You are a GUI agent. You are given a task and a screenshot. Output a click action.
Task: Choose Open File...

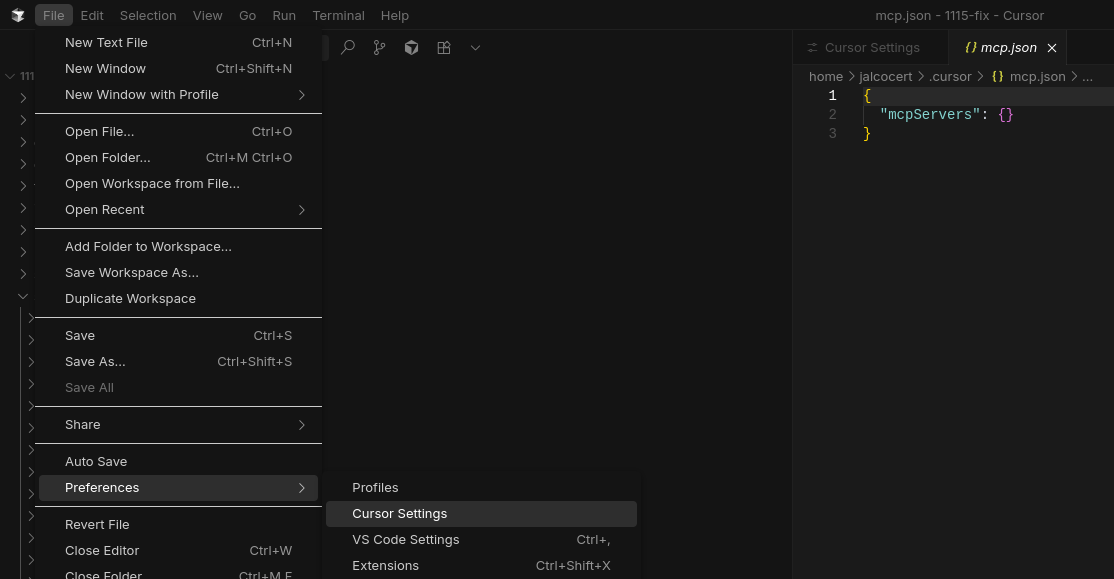click(178, 131)
